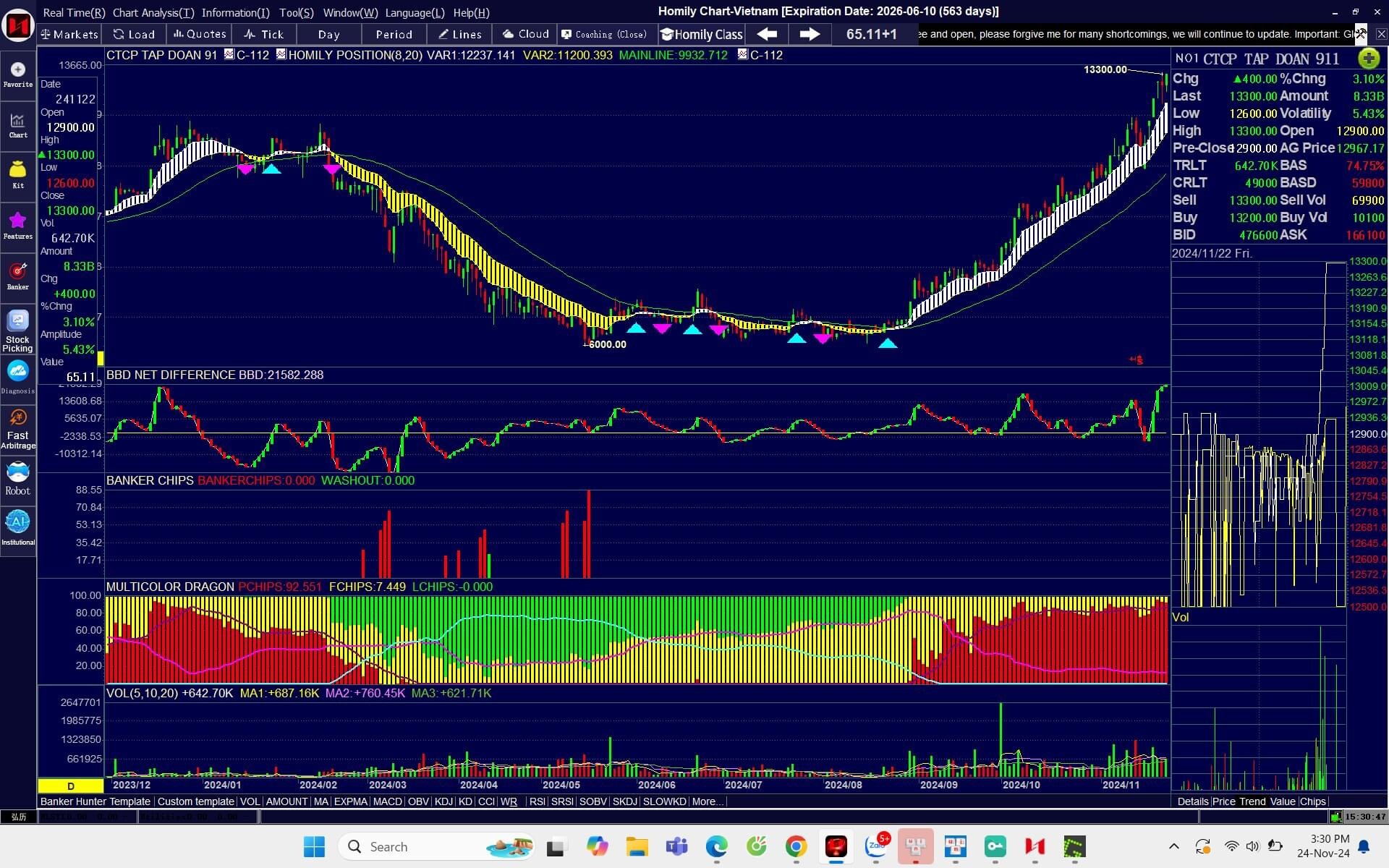Open the Diagnosis sidebar tool
The image size is (1389, 868).
[x=18, y=378]
